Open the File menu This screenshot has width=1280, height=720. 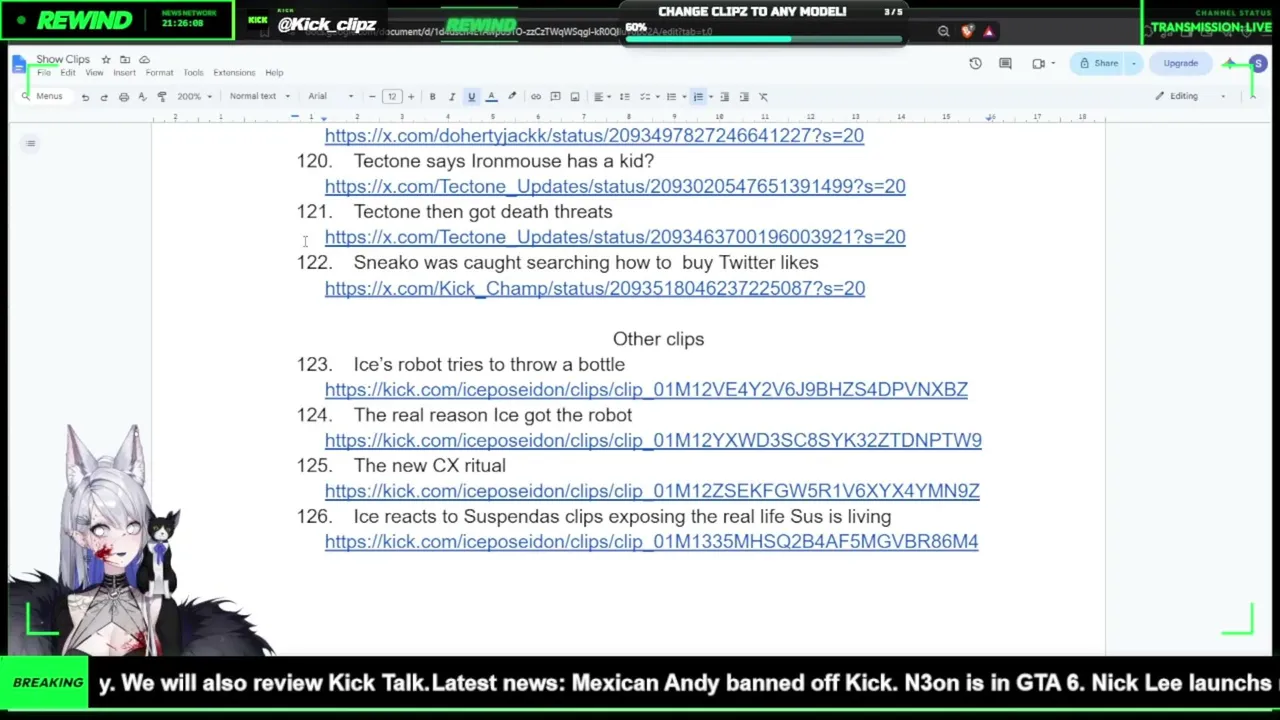[44, 73]
